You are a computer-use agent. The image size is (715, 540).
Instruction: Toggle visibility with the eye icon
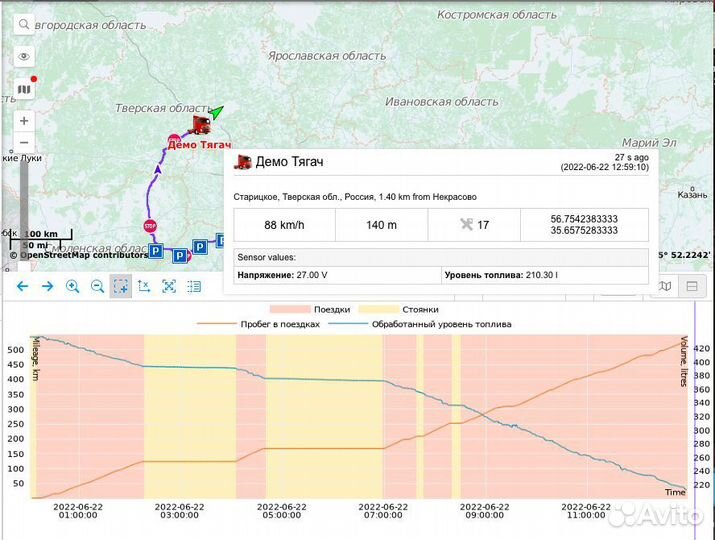[24, 57]
